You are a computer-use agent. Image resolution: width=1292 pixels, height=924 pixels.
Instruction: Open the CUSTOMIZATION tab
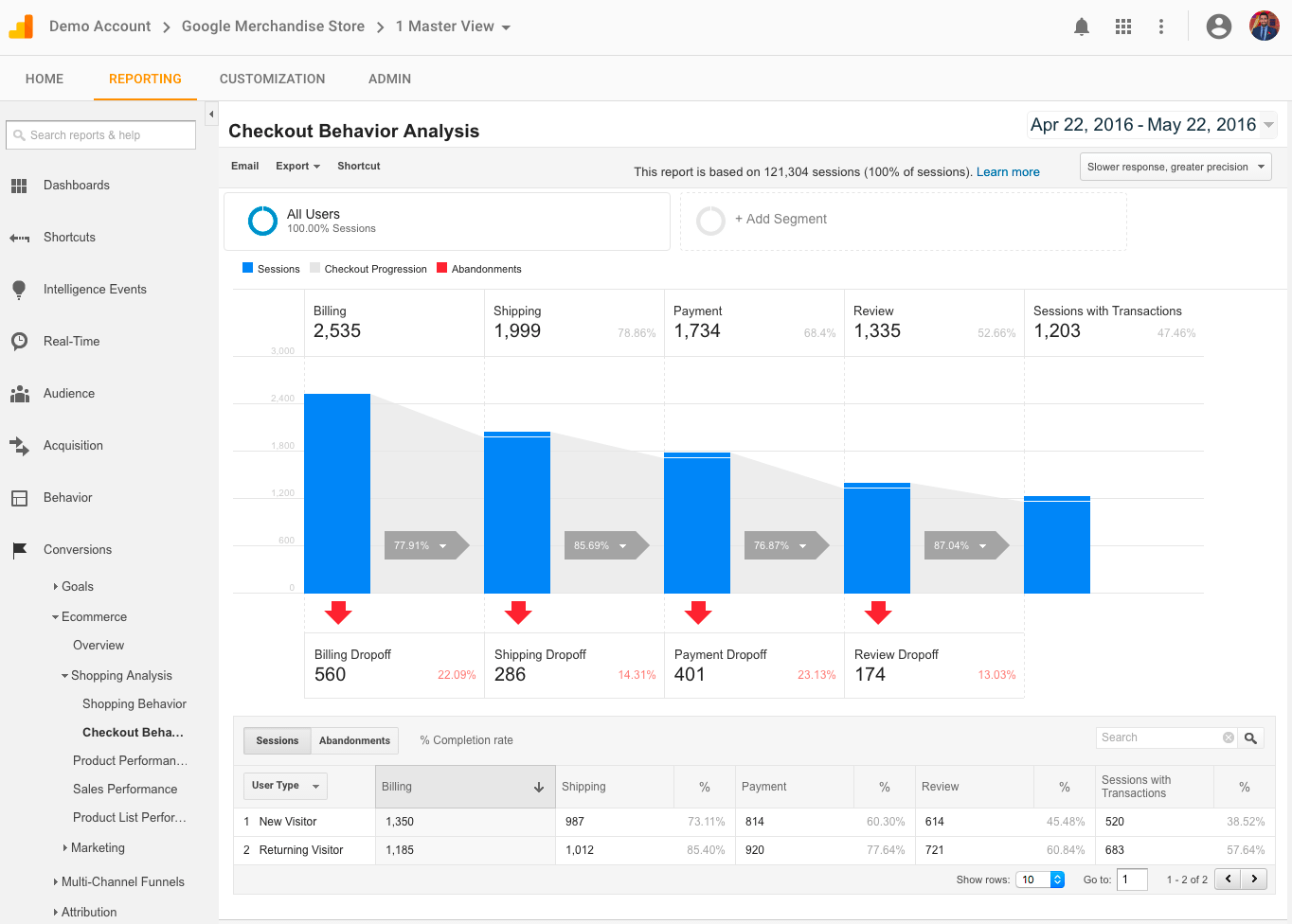pos(272,79)
